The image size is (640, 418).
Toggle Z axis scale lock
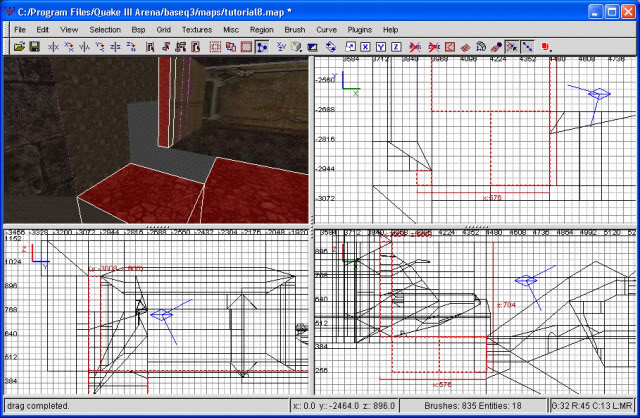396,47
